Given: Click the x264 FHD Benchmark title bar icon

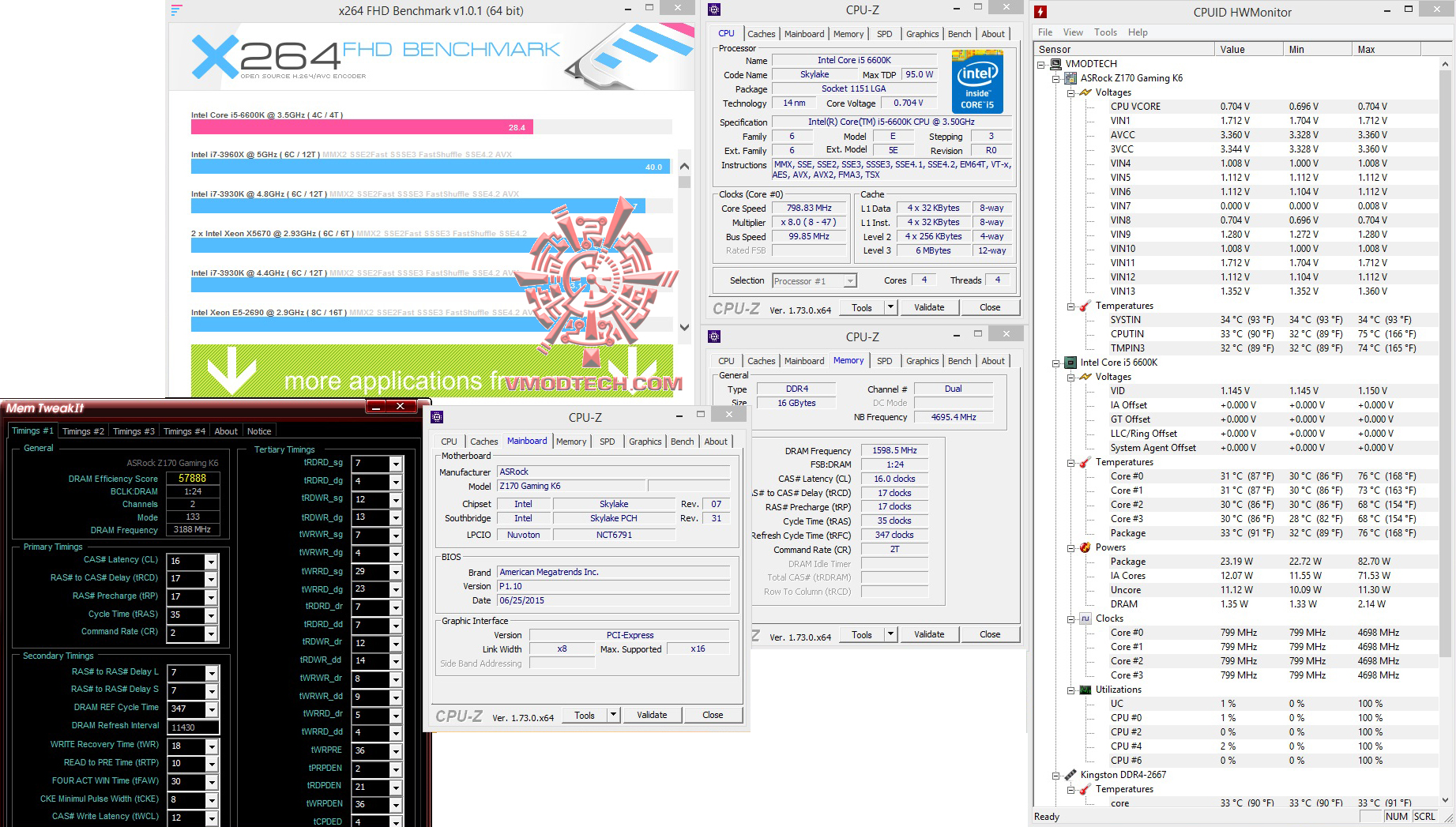Looking at the screenshot, I should pyautogui.click(x=176, y=10).
